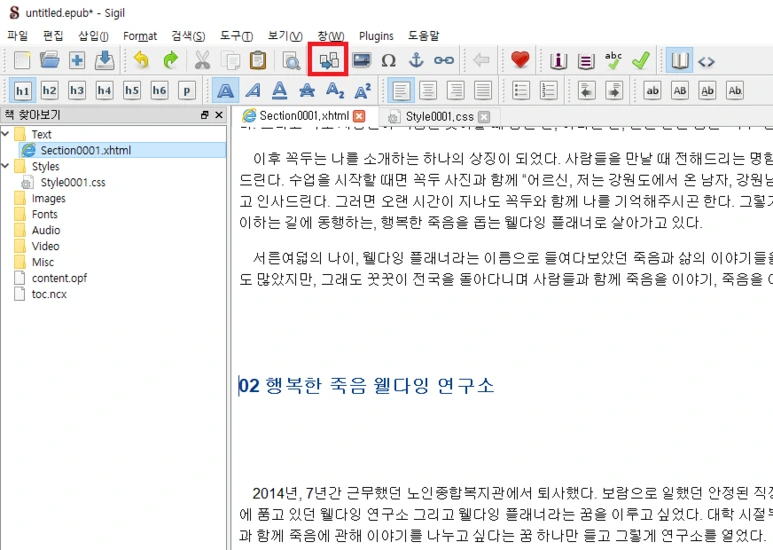Apply Heading 4 style h4
Screen dimensions: 773x550
pyautogui.click(x=104, y=90)
